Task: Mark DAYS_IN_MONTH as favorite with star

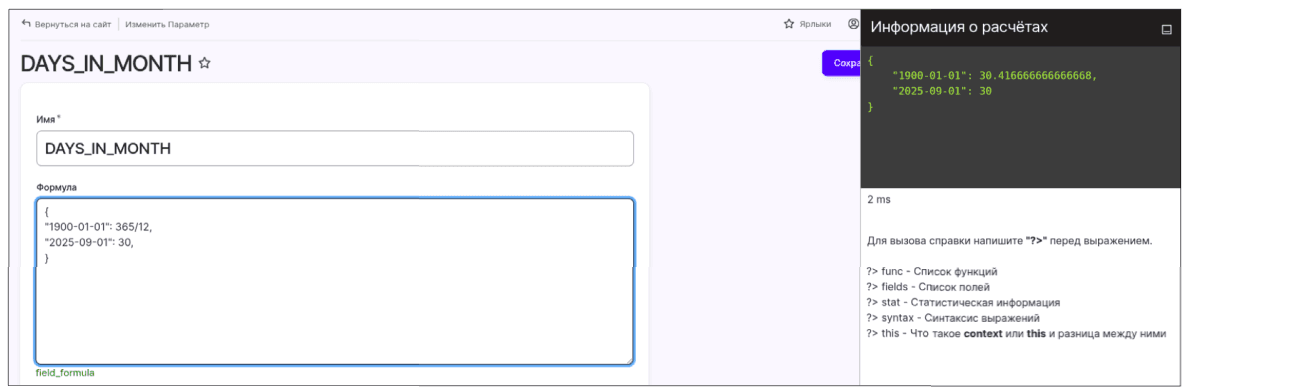Action: (x=205, y=63)
